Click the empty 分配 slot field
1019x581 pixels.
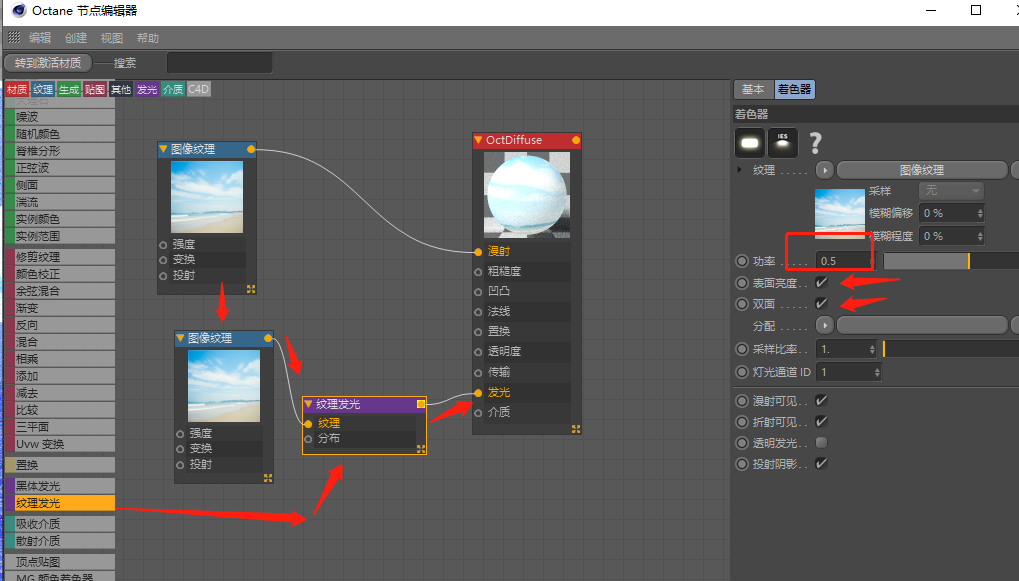(x=922, y=325)
